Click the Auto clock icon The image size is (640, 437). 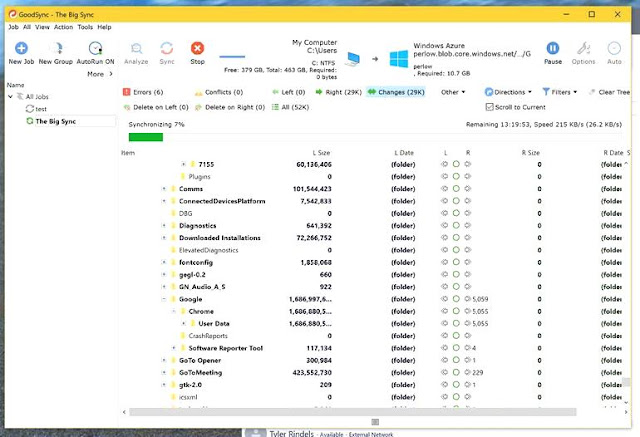point(614,49)
